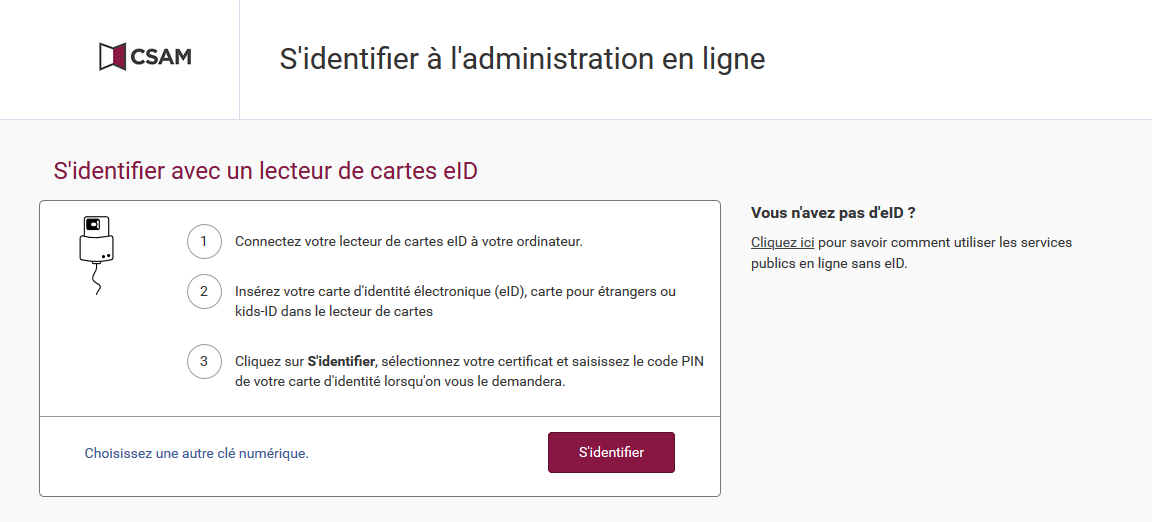
Task: Click the step 3 number circle
Action: 204,361
